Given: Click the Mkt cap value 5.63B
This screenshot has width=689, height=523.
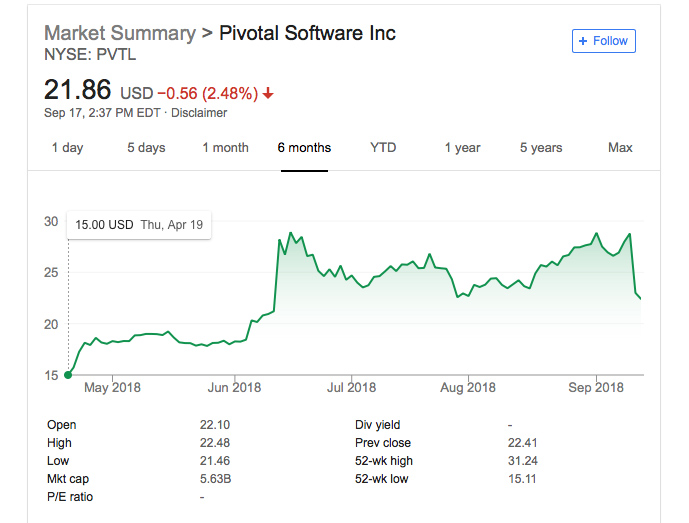Looking at the screenshot, I should pos(215,479).
